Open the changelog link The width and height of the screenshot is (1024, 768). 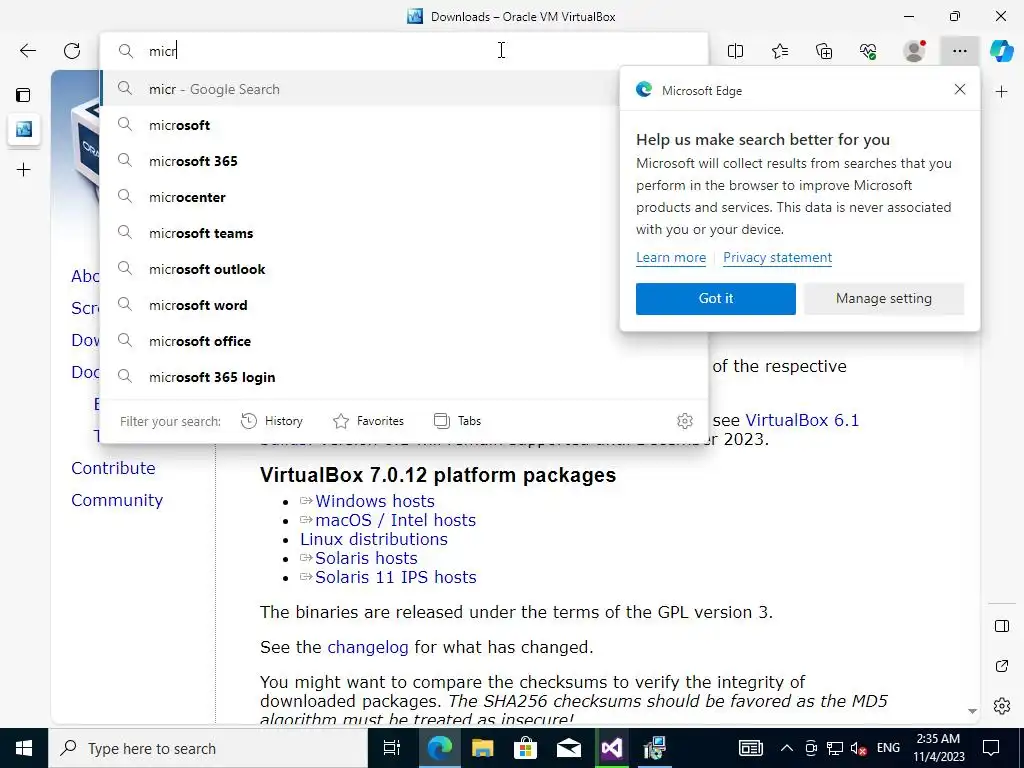click(x=368, y=647)
